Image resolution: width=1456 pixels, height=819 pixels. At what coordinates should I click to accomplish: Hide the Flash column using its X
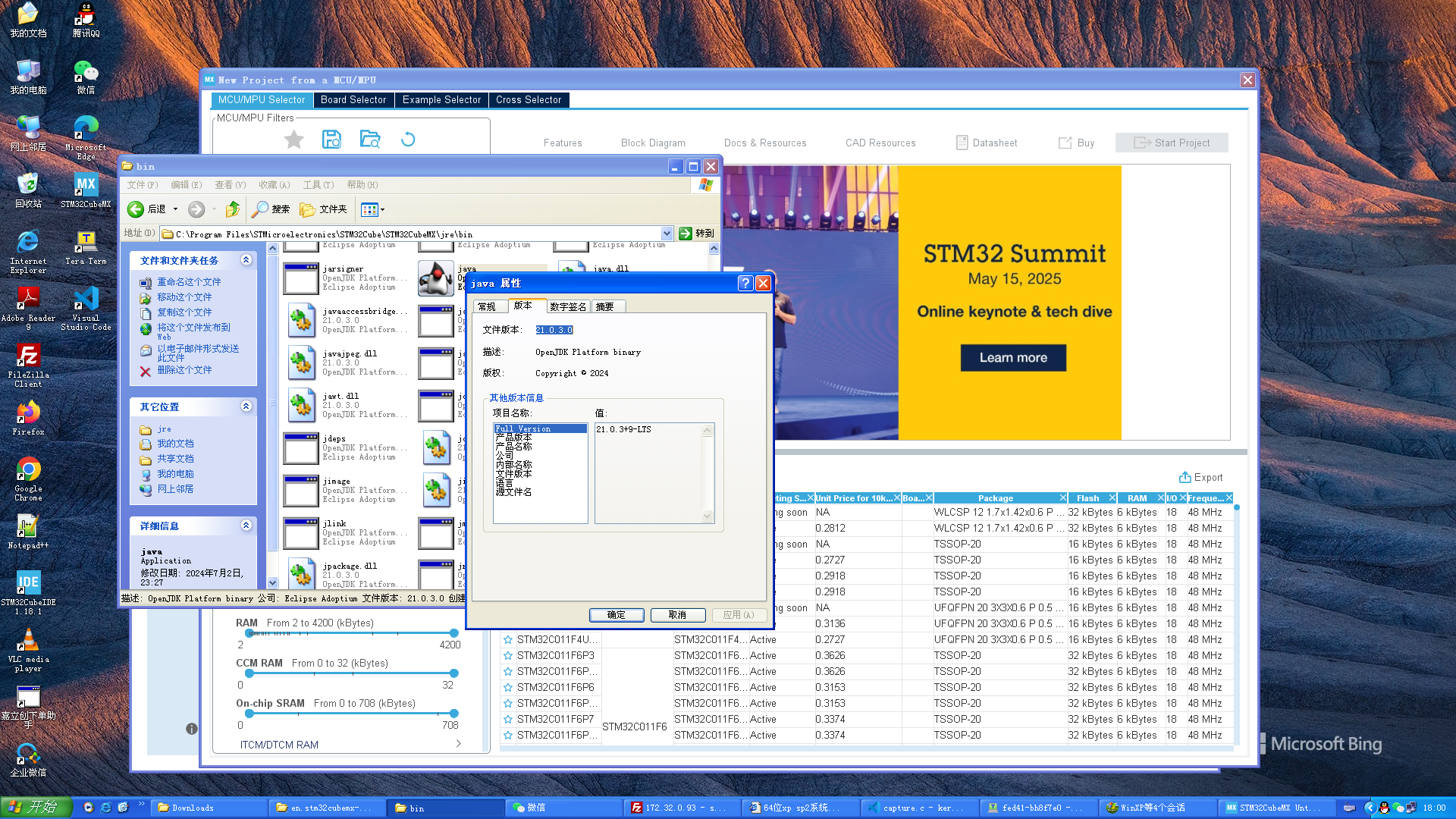pyautogui.click(x=1112, y=498)
